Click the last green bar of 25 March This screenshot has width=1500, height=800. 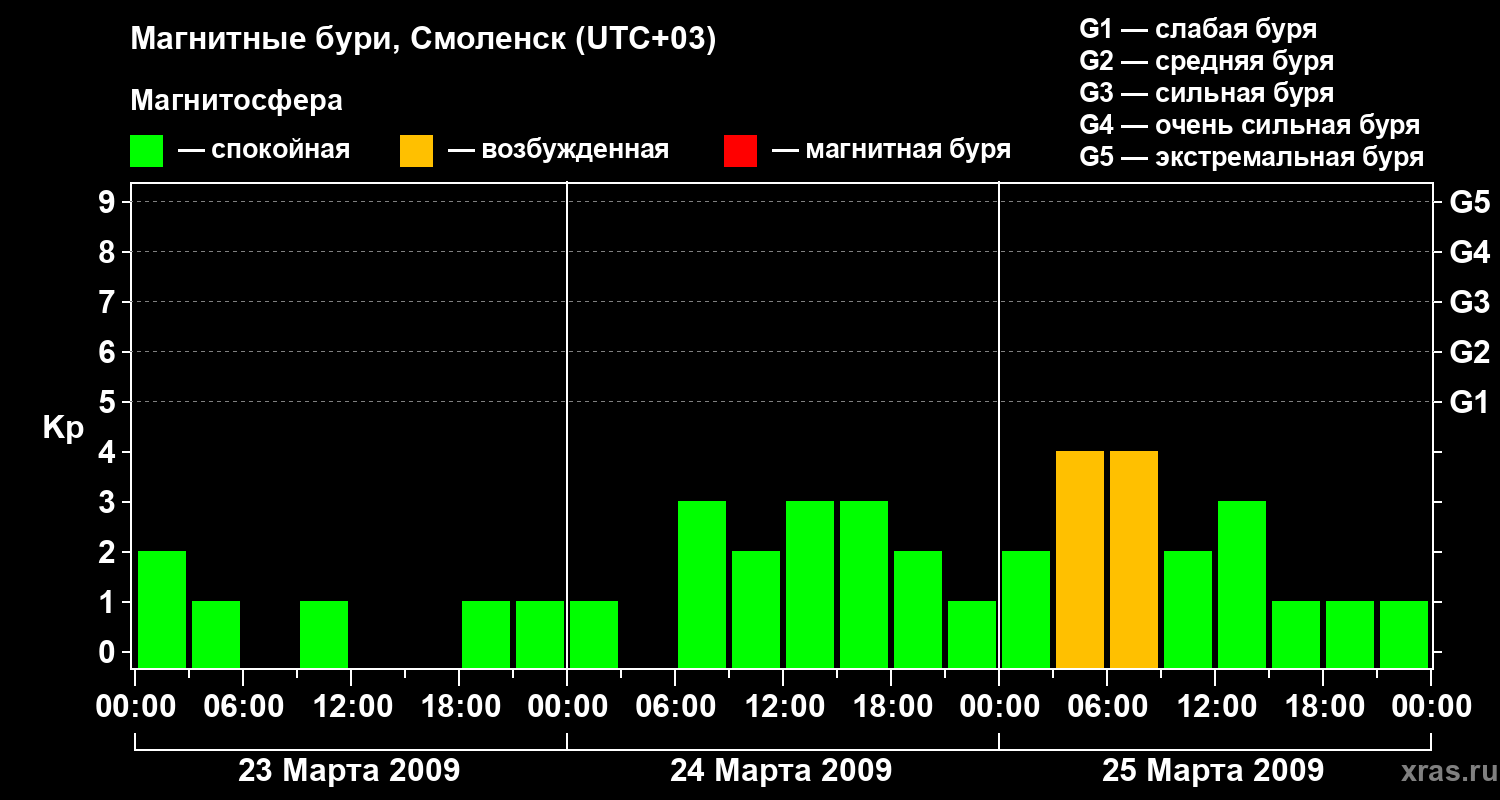click(x=1404, y=634)
